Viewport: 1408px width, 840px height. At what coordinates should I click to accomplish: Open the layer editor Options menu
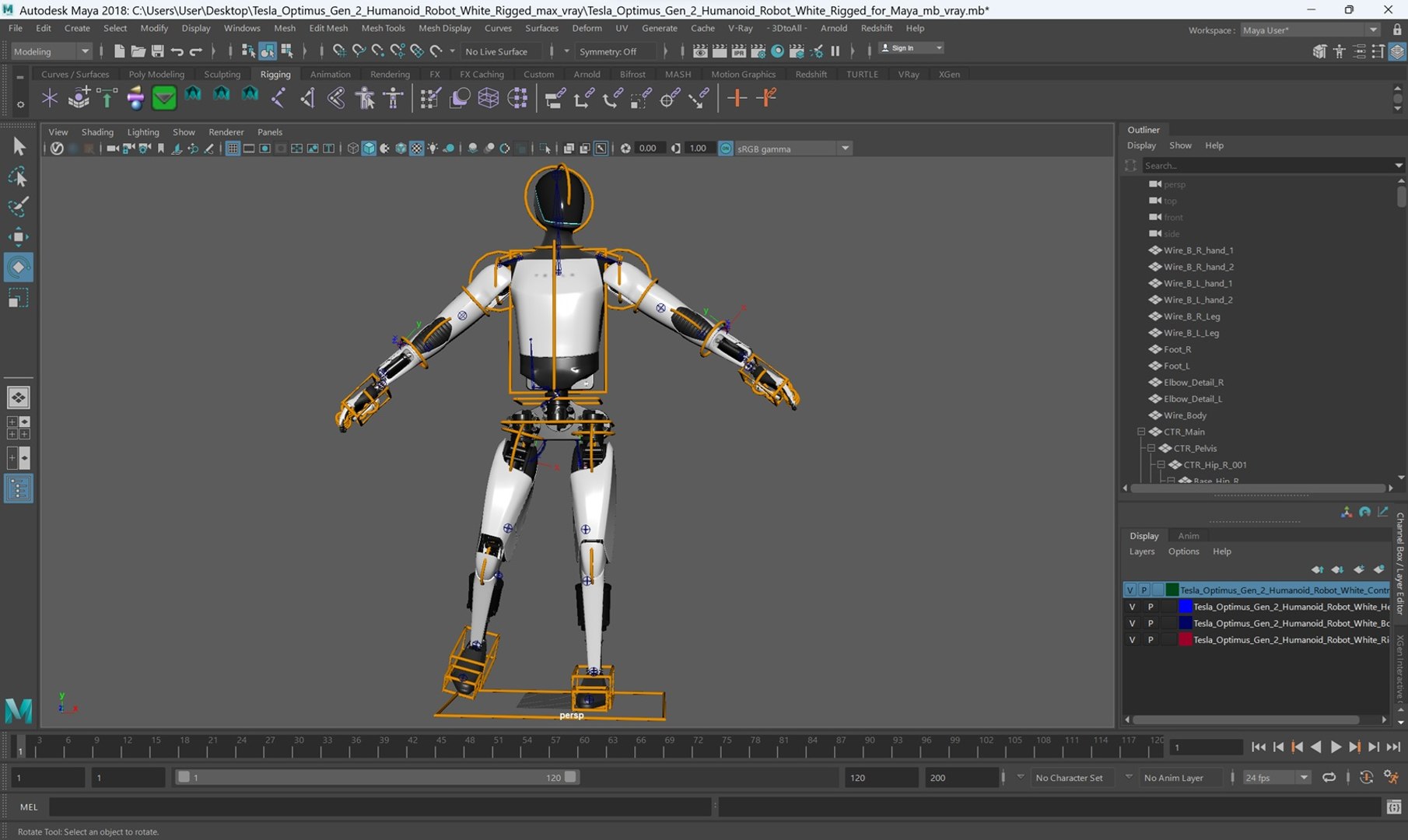point(1183,551)
